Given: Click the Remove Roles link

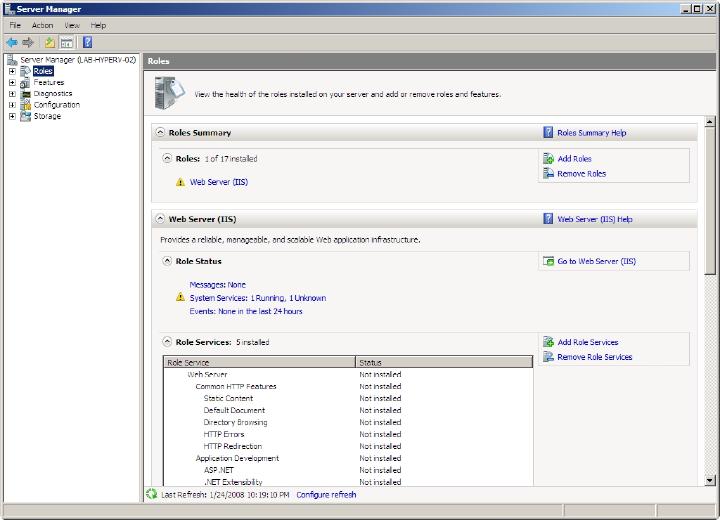Looking at the screenshot, I should click(x=582, y=174).
